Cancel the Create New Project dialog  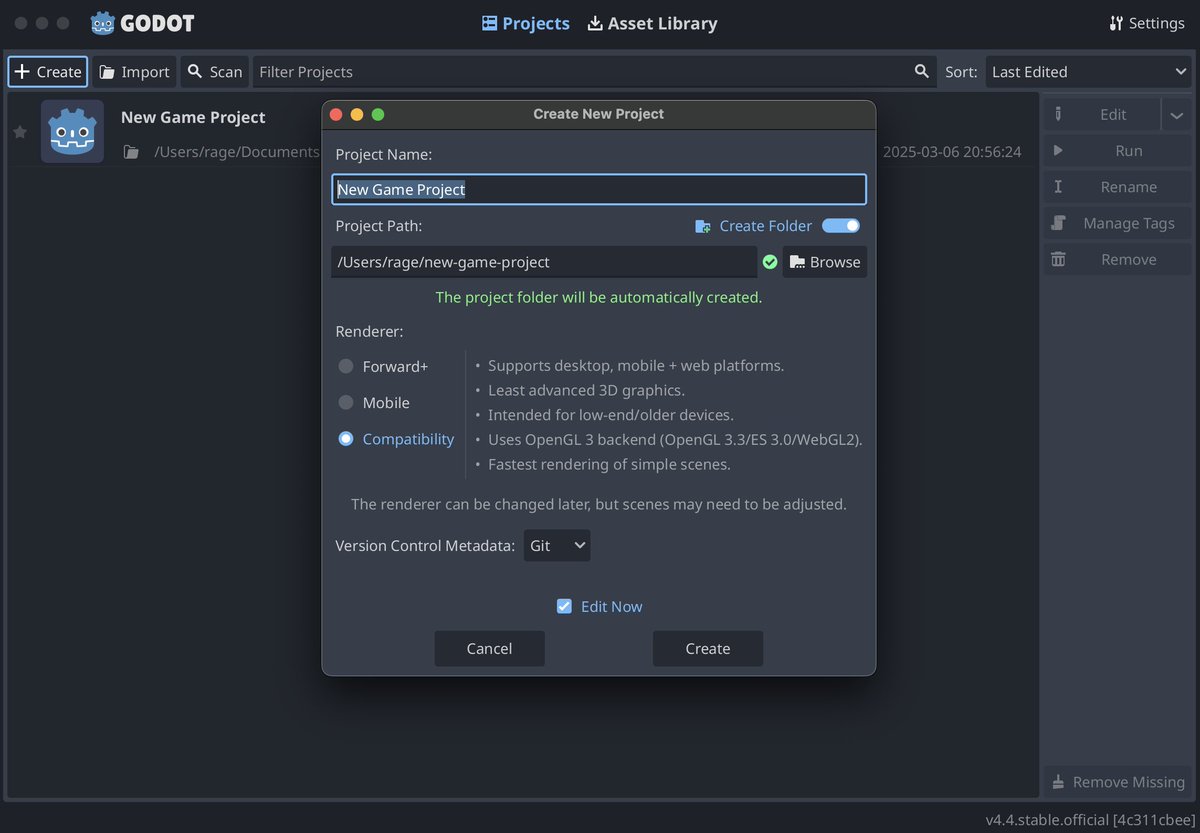pos(489,648)
